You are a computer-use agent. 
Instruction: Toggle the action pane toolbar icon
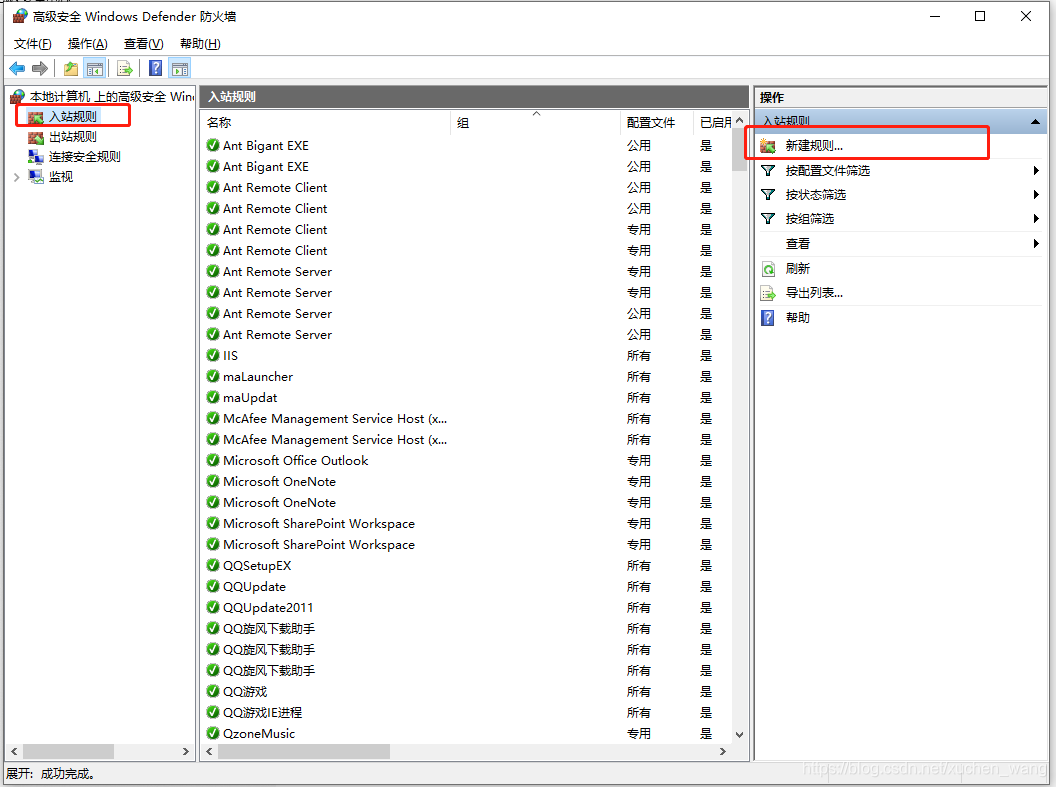[180, 69]
